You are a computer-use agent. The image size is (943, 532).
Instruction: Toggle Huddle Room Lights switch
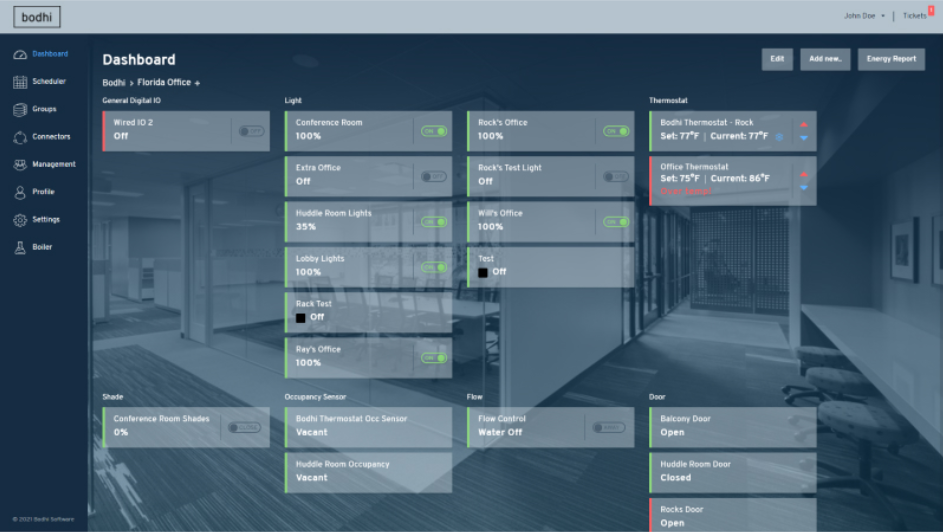434,222
